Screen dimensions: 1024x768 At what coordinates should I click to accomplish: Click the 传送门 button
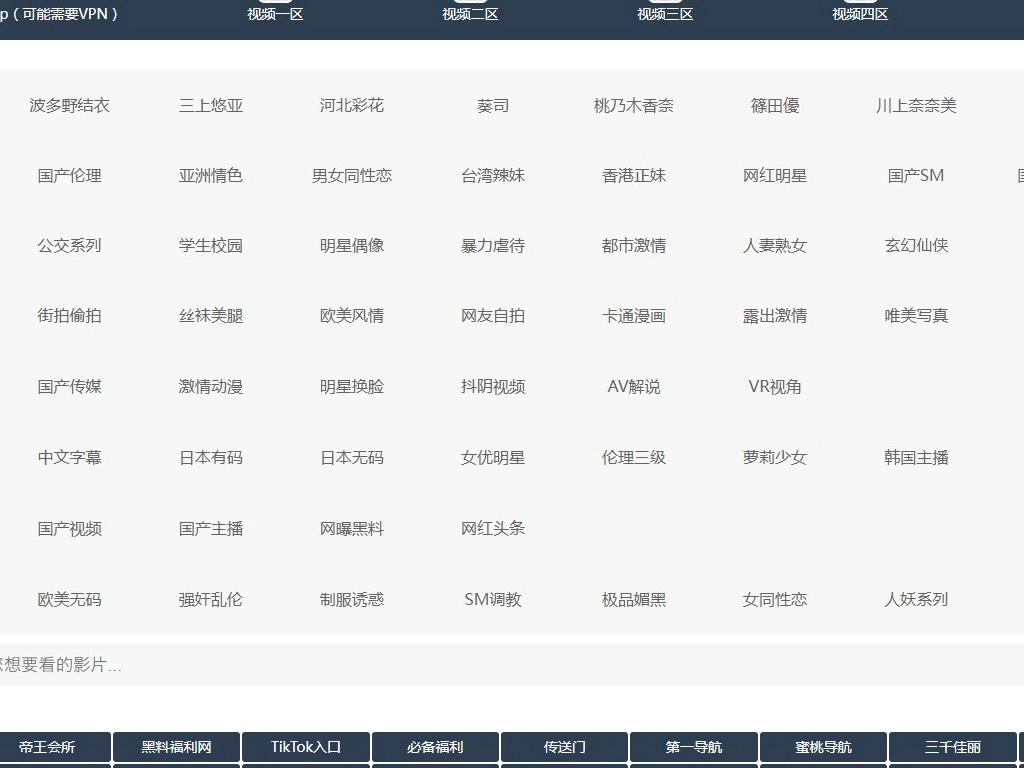coord(565,747)
